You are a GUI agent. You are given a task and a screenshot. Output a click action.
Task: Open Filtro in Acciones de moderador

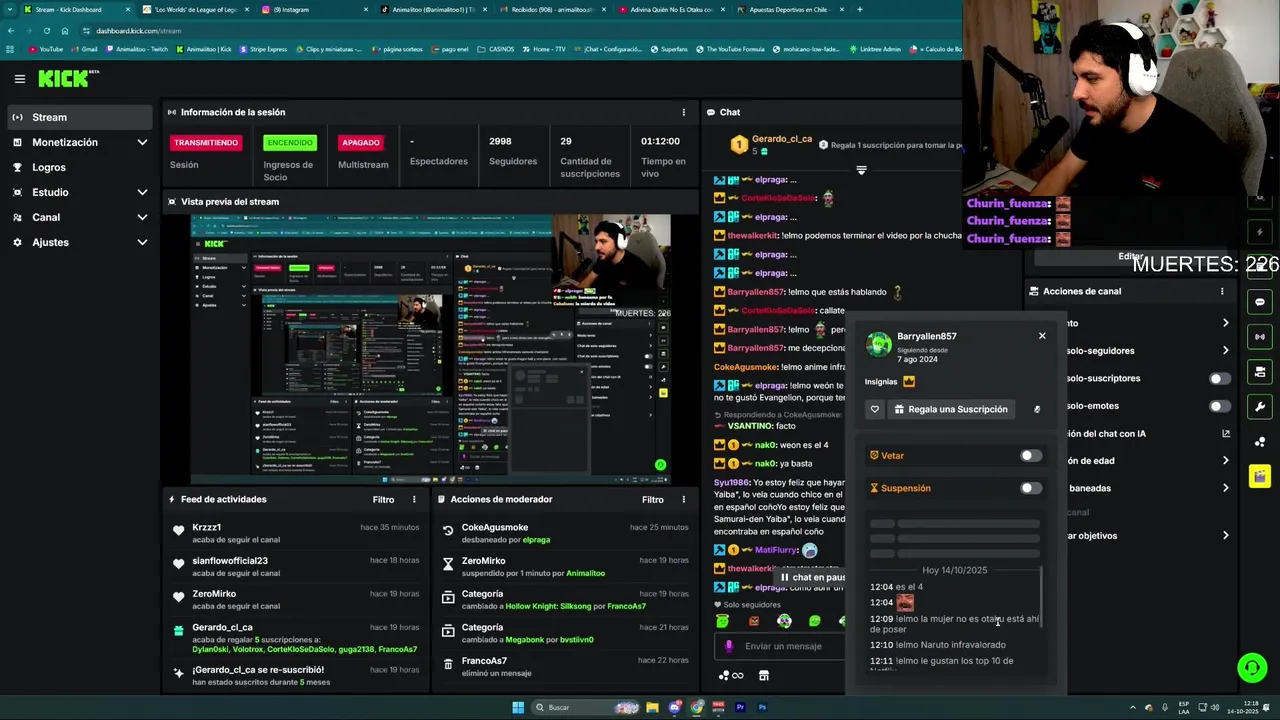(x=652, y=499)
